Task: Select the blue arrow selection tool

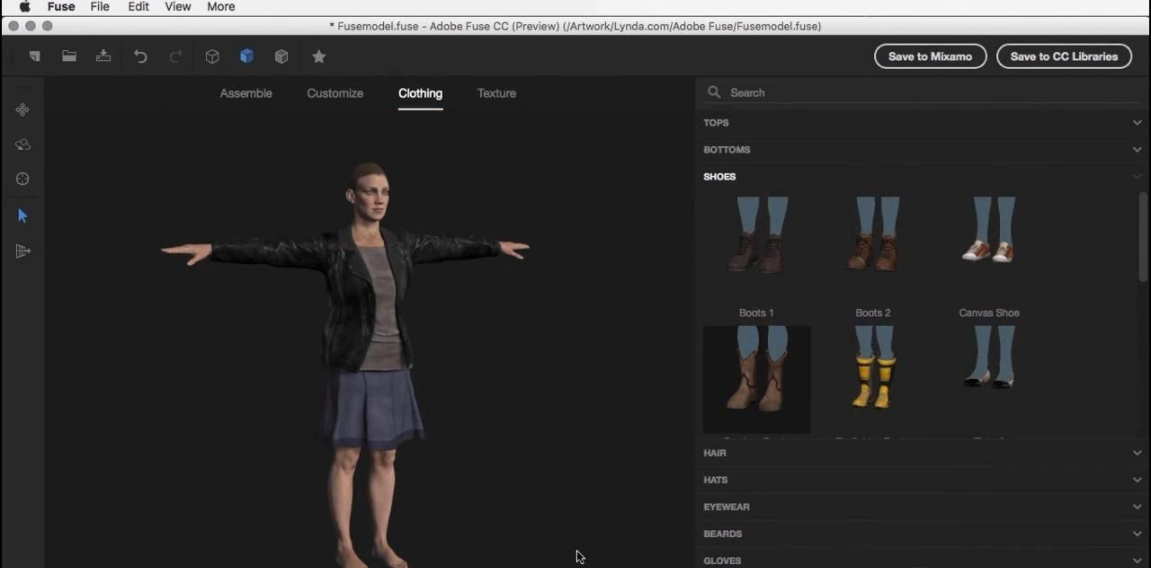Action: (x=22, y=215)
